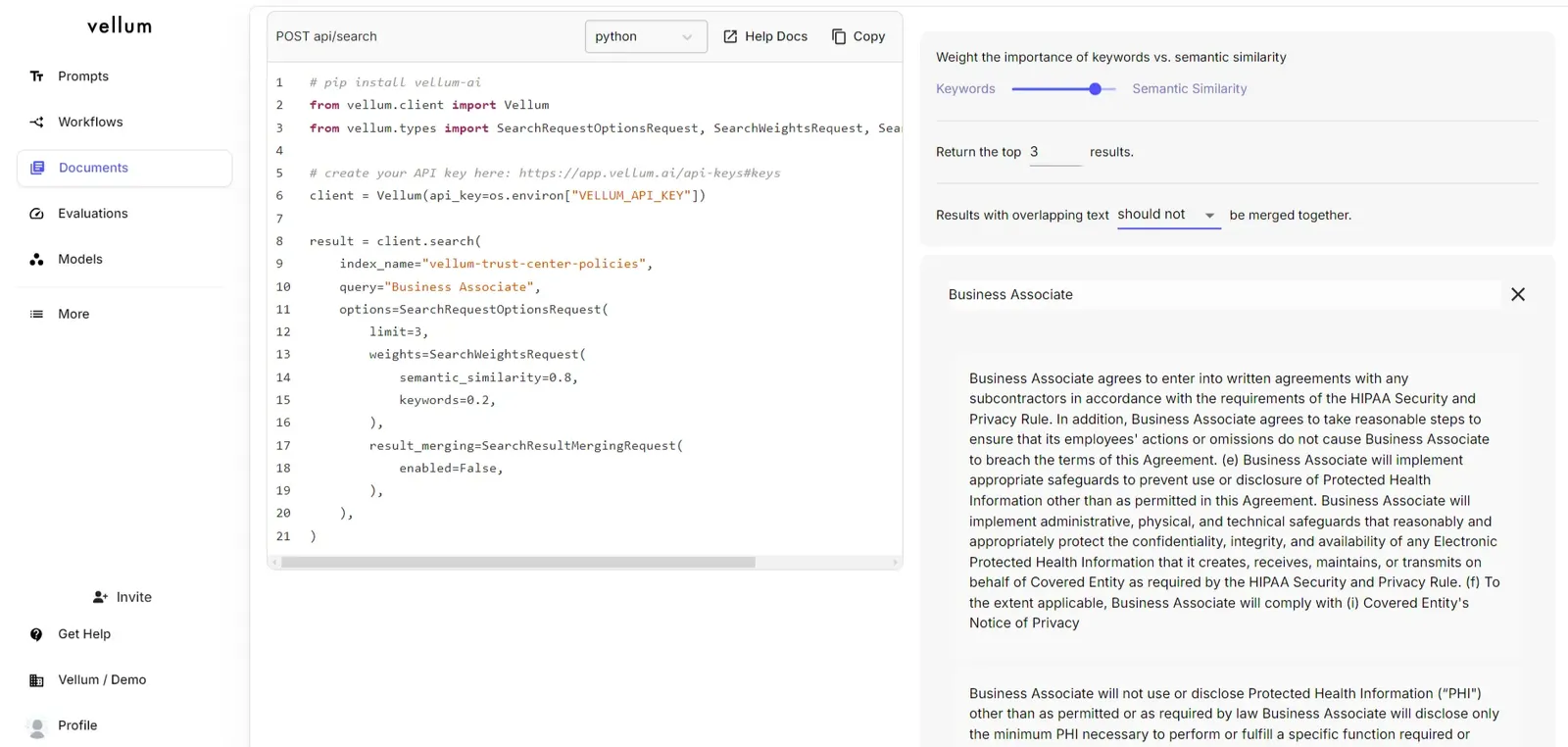
Task: Open the Evaluations section
Action: [x=93, y=214]
